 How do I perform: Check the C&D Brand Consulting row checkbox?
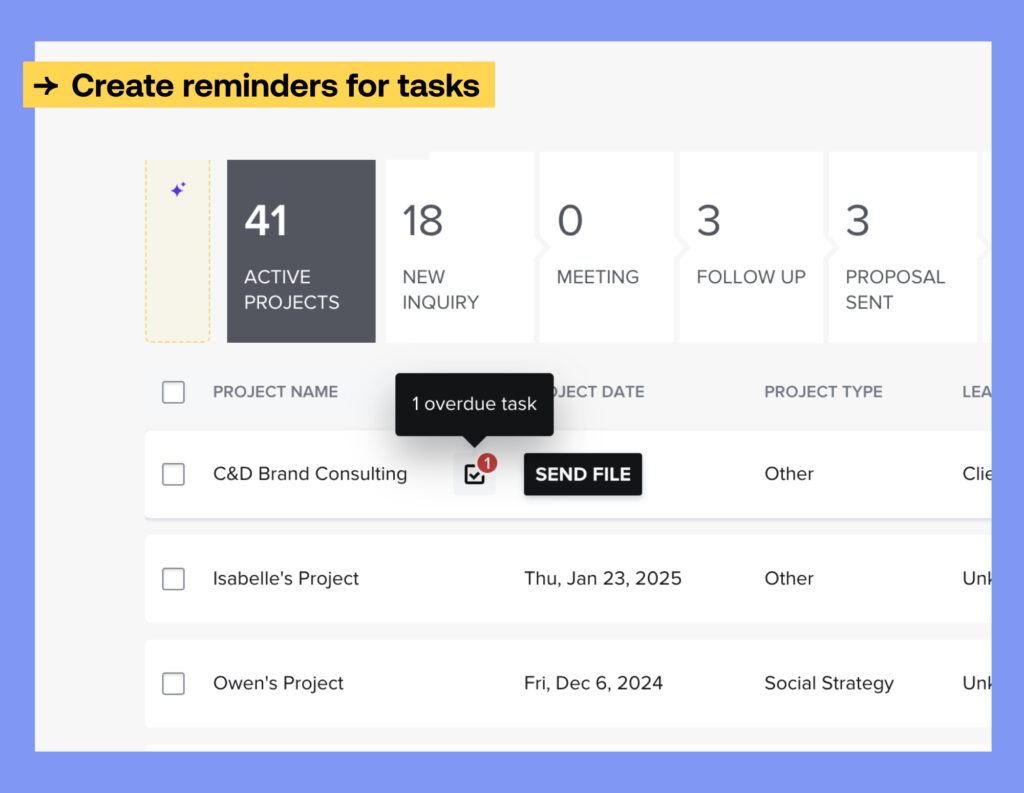coord(173,474)
